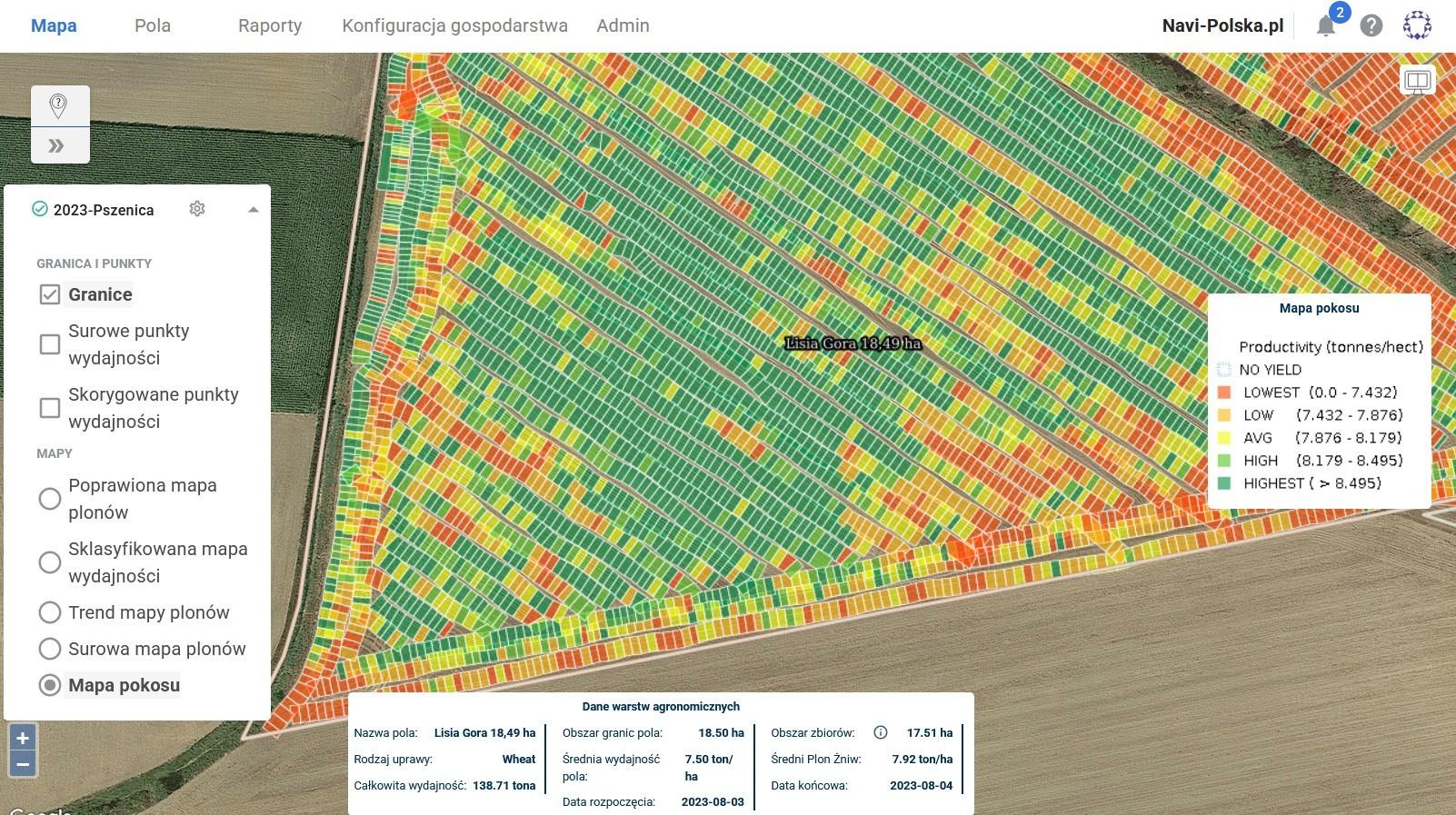Image resolution: width=1456 pixels, height=815 pixels.
Task: Click the LOW legend color swatch
Action: tap(1224, 415)
